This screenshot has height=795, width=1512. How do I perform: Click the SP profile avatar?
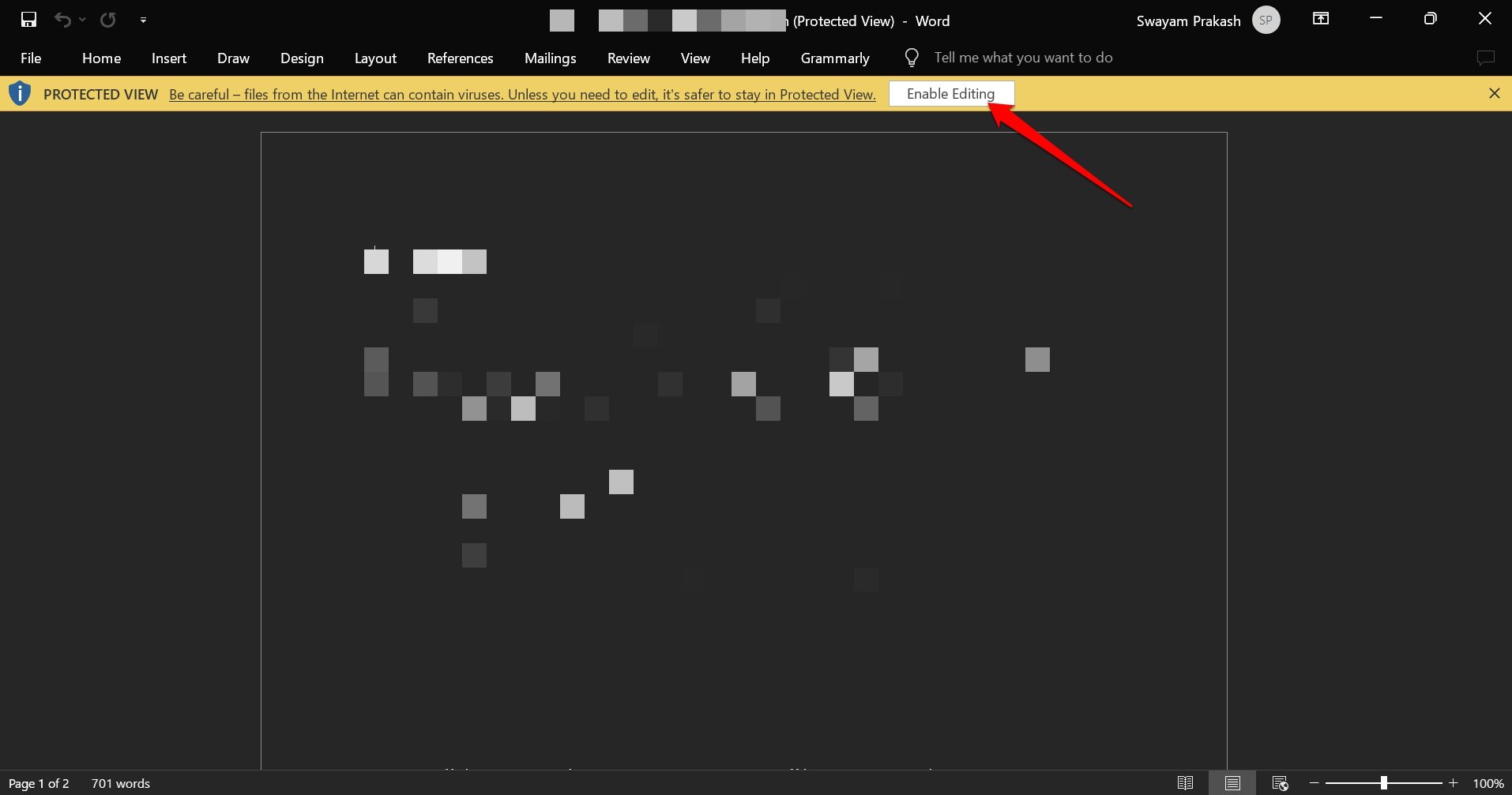(1266, 21)
